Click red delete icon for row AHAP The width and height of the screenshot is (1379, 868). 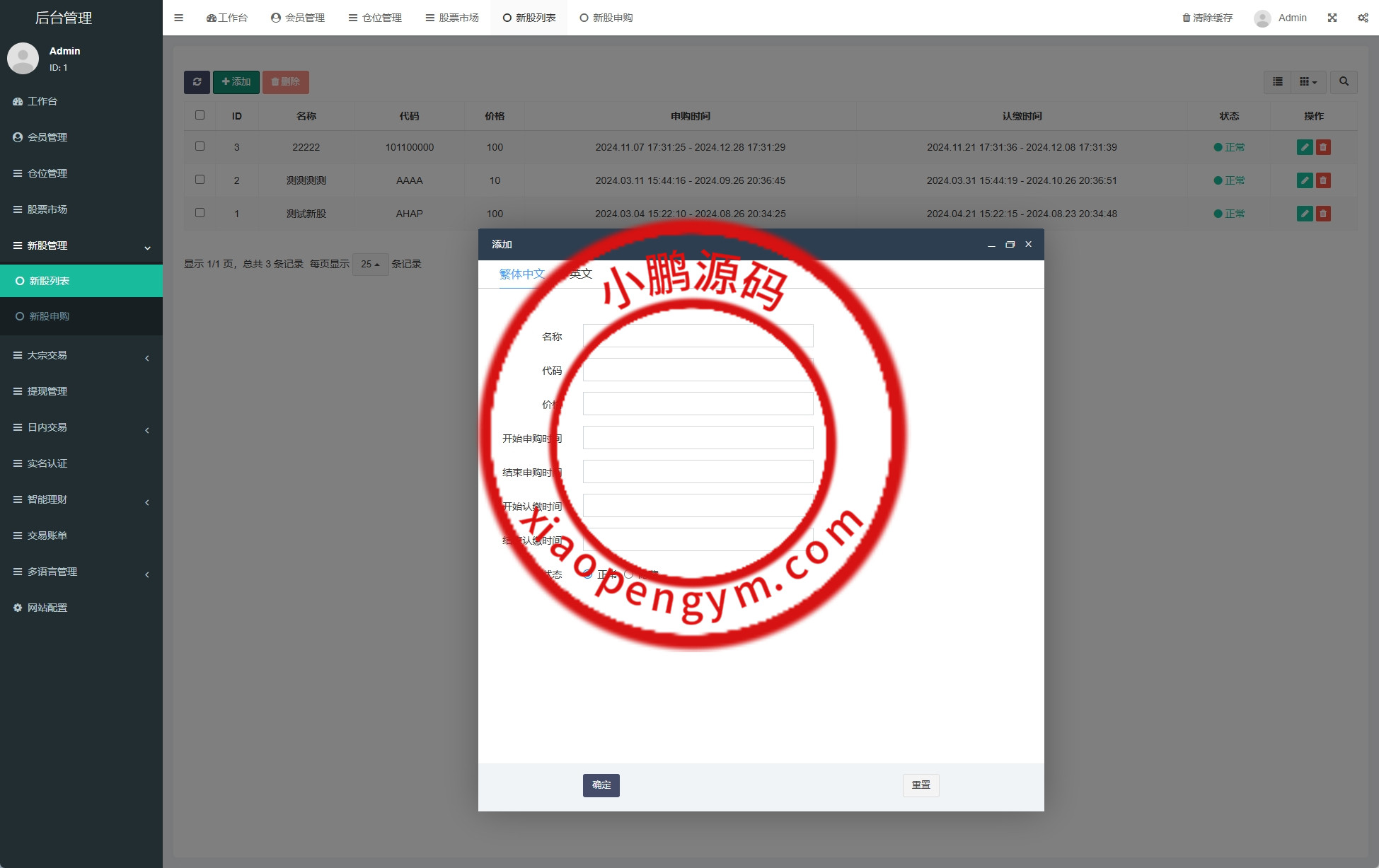pos(1323,214)
